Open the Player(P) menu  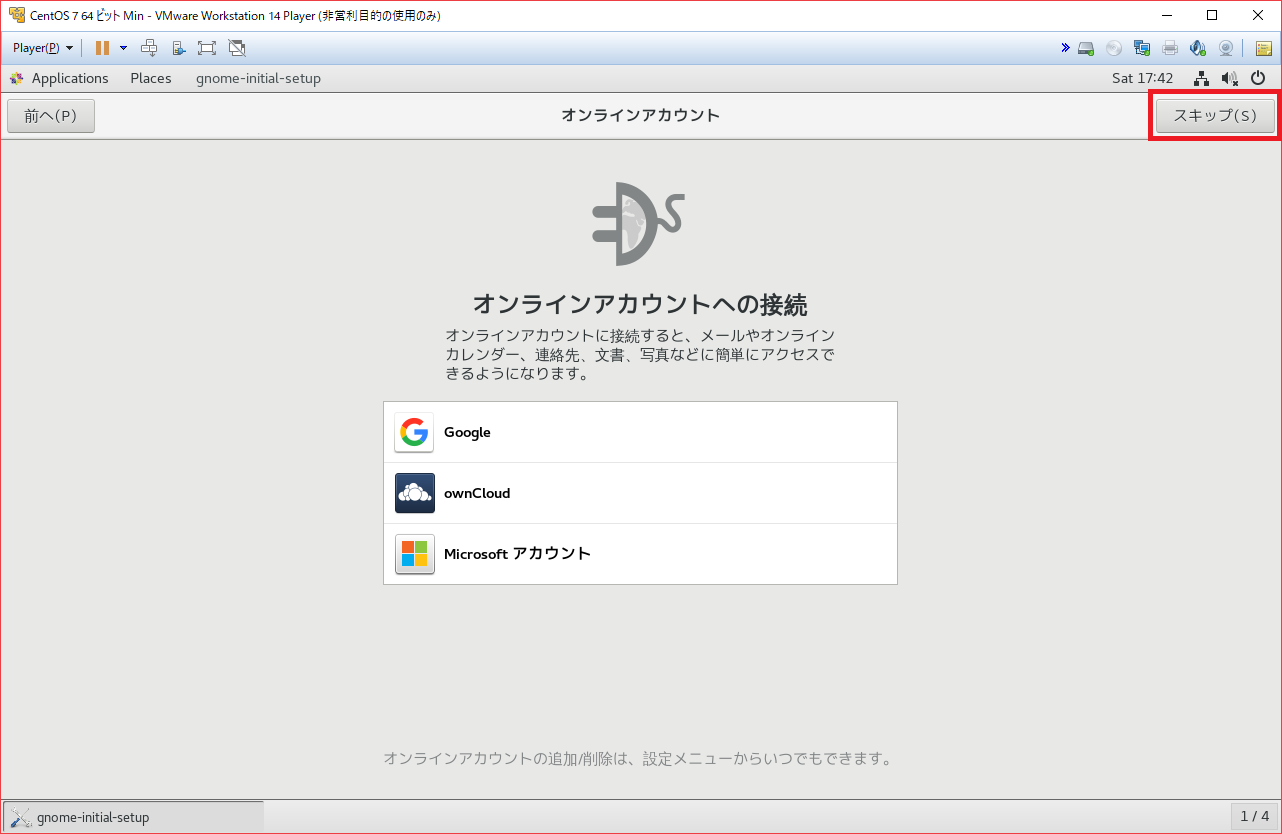click(43, 48)
